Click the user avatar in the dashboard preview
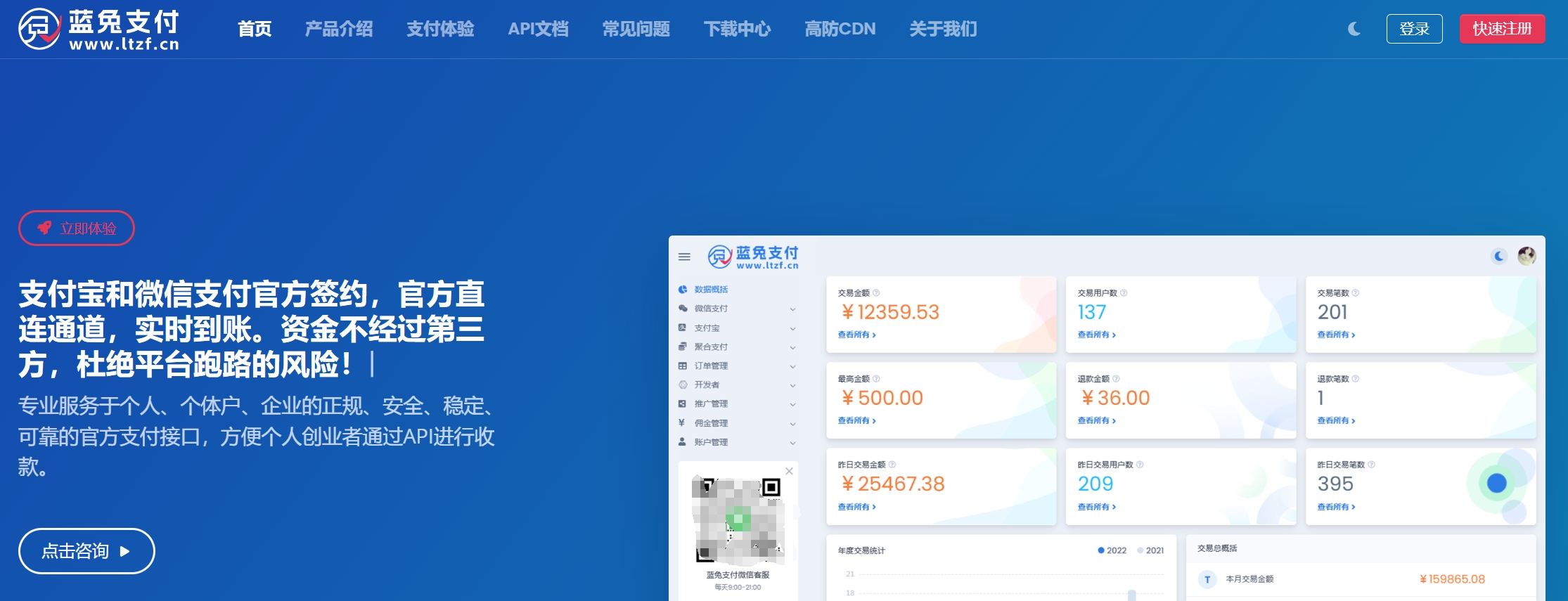Screen dimensions: 1568x601 tap(1527, 256)
